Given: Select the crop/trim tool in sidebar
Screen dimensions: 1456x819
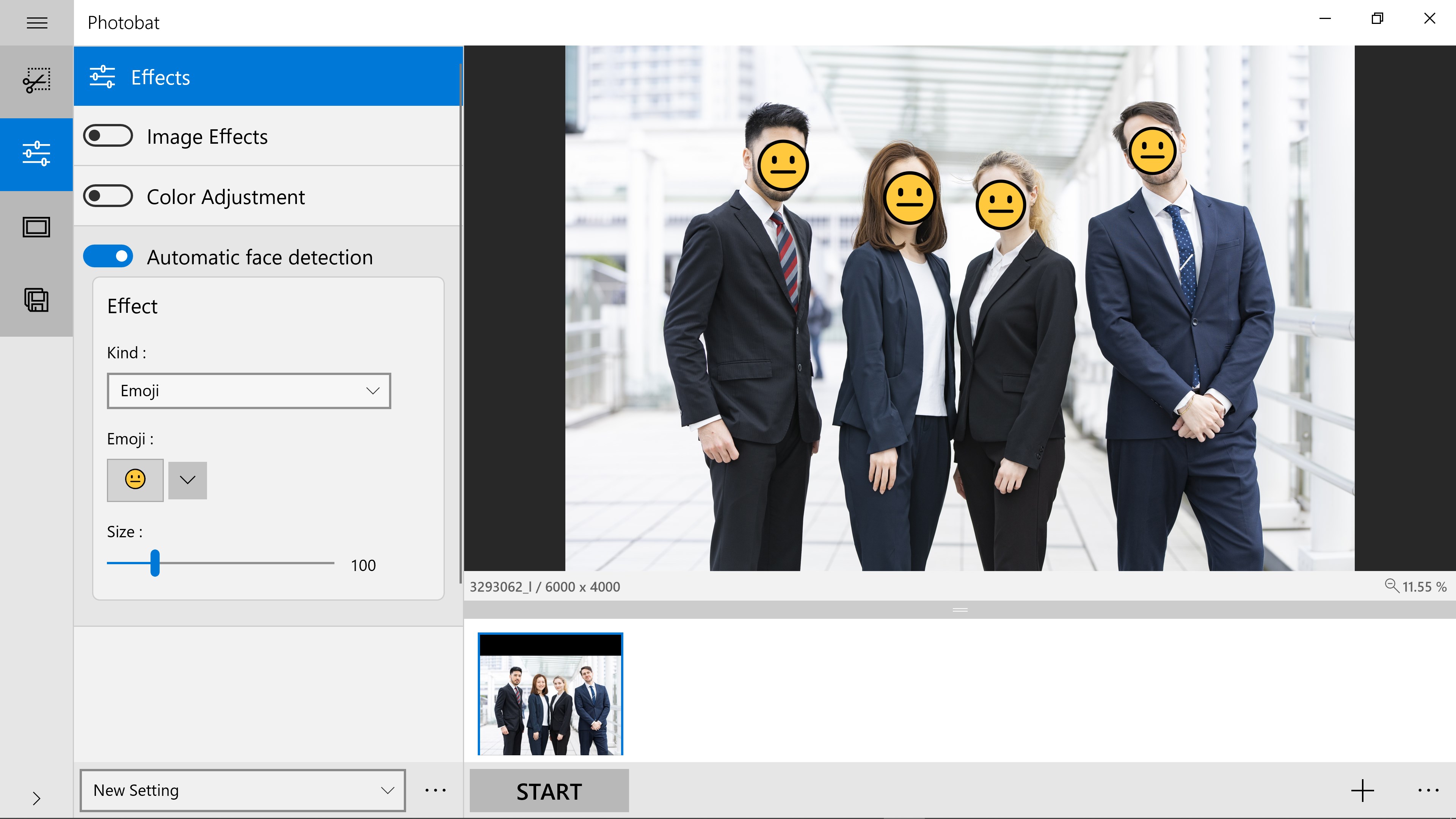Looking at the screenshot, I should pos(37,81).
